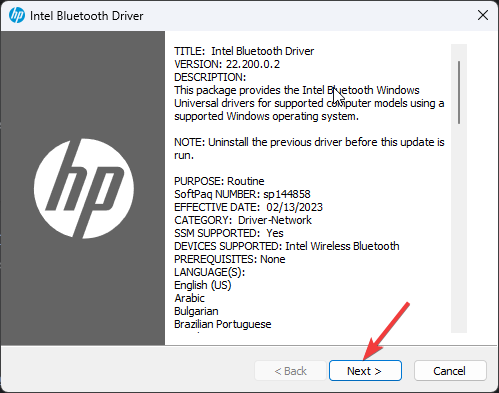Select the "VERSION: 22.200.0.2" line
Viewport: 499px width, 393px height.
227,64
